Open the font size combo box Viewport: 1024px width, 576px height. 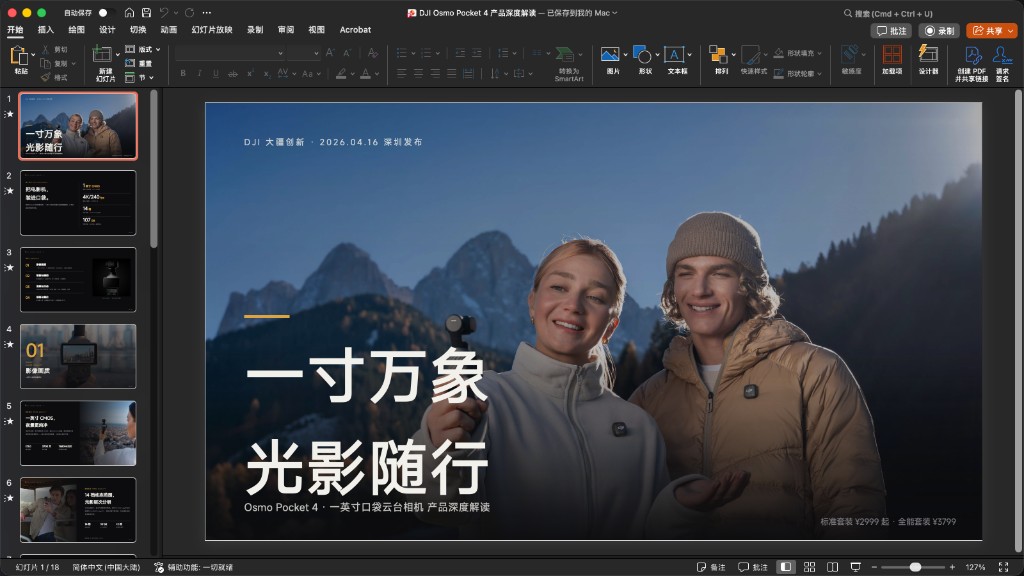pyautogui.click(x=304, y=53)
